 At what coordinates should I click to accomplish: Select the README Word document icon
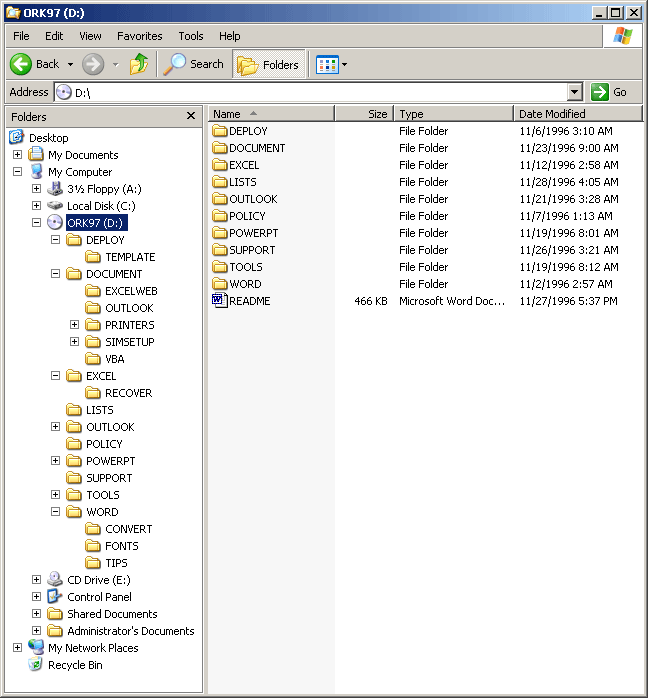click(x=220, y=300)
